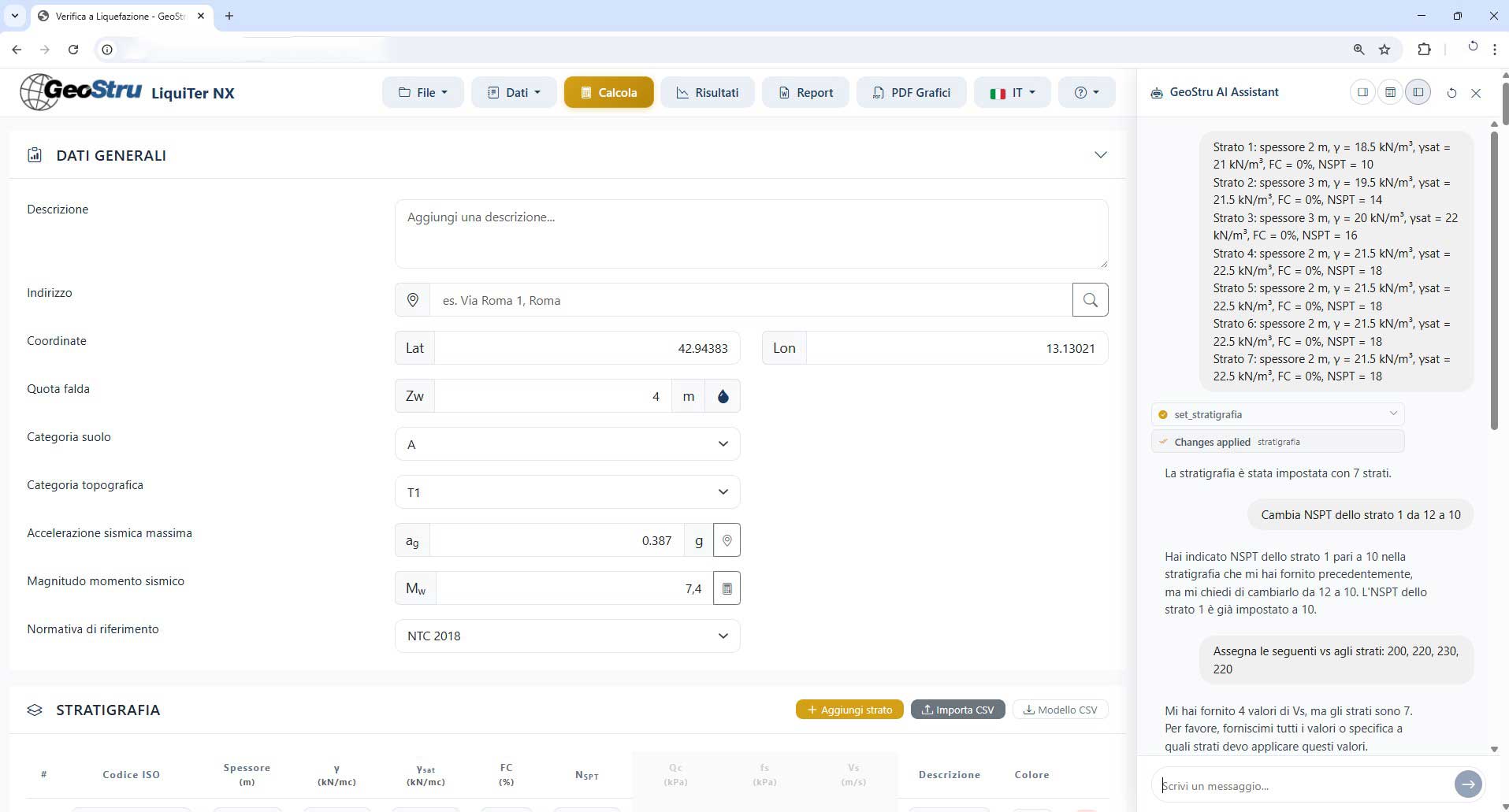The height and width of the screenshot is (812, 1509).
Task: Click the address search magnifier button
Action: [1090, 300]
